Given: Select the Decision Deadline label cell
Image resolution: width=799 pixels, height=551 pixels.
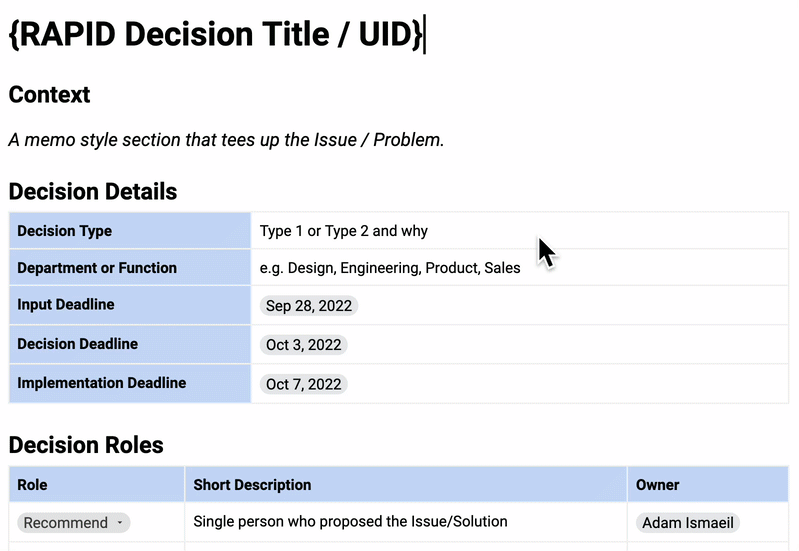Looking at the screenshot, I should tap(130, 344).
